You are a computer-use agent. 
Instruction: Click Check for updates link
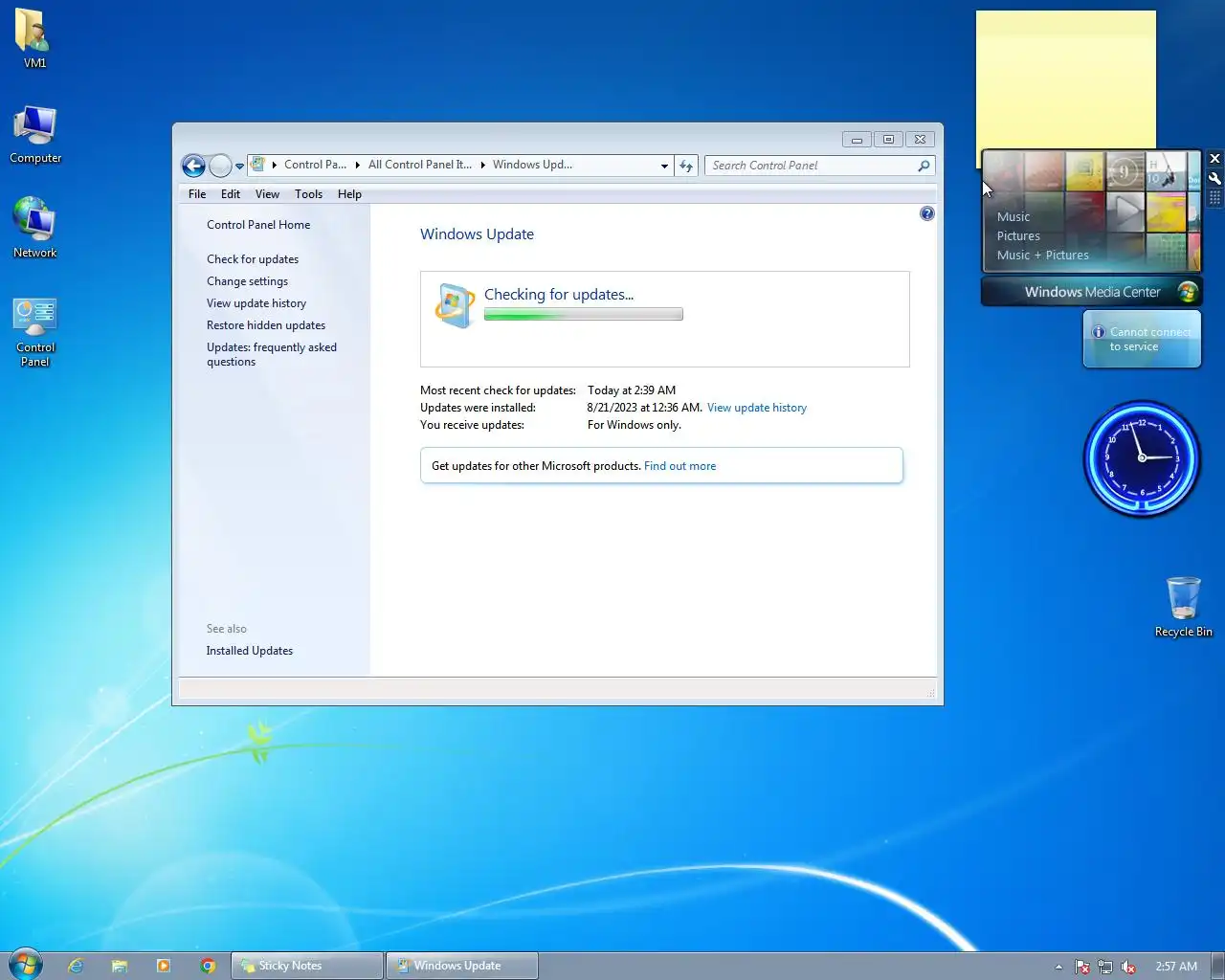[x=253, y=259]
